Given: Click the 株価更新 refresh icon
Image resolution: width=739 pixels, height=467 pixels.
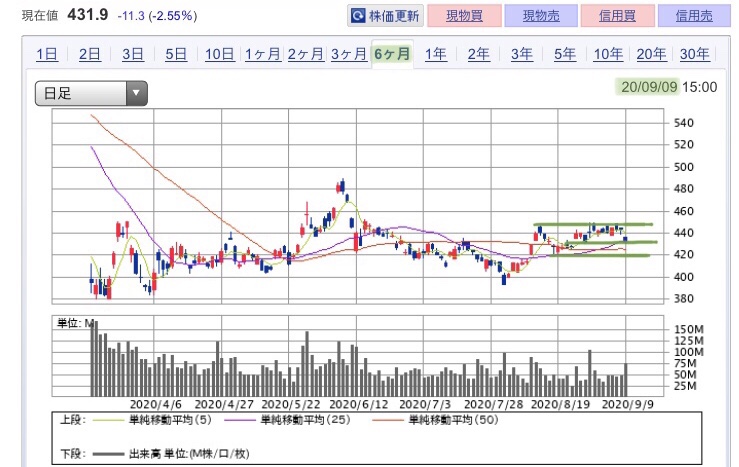Looking at the screenshot, I should (x=358, y=16).
